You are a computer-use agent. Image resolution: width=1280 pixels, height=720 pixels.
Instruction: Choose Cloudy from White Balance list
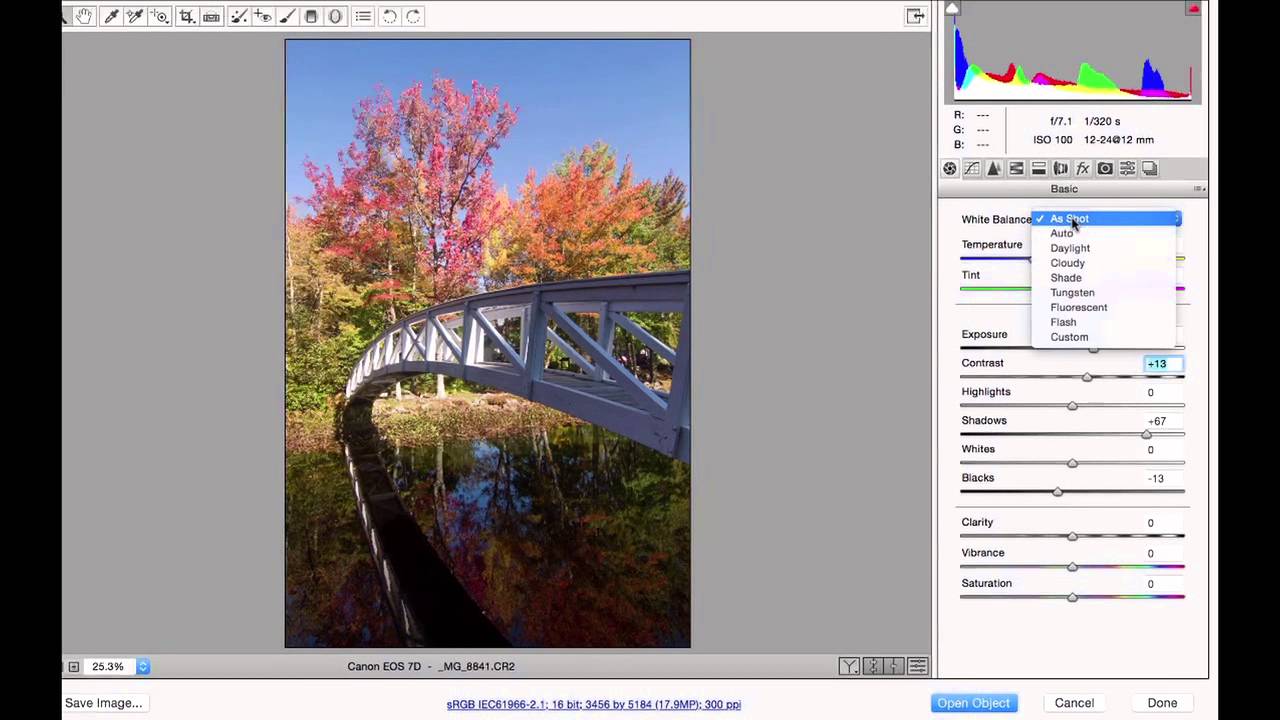click(1067, 263)
